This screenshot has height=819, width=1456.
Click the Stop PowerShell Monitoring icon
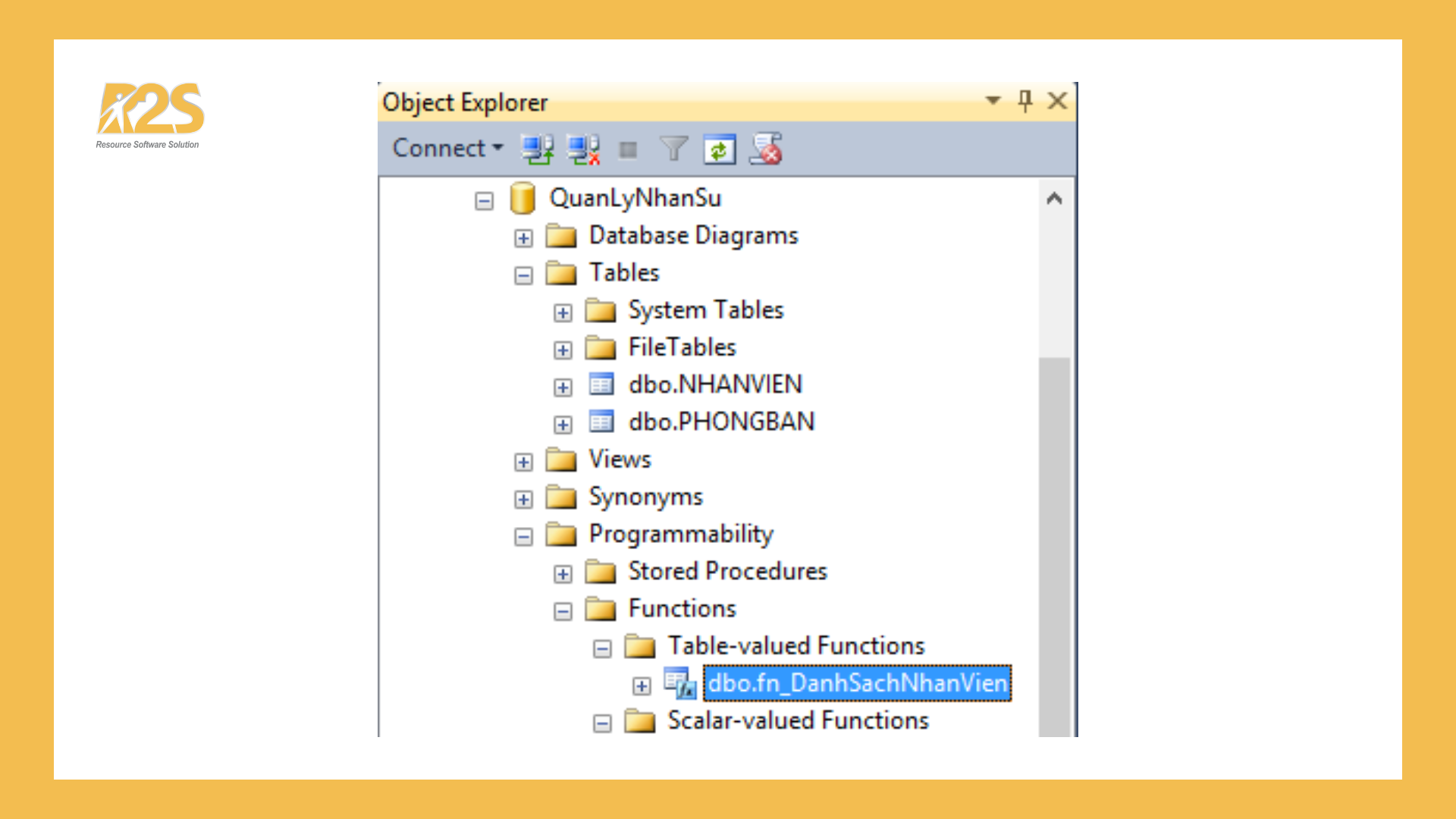pyautogui.click(x=766, y=149)
